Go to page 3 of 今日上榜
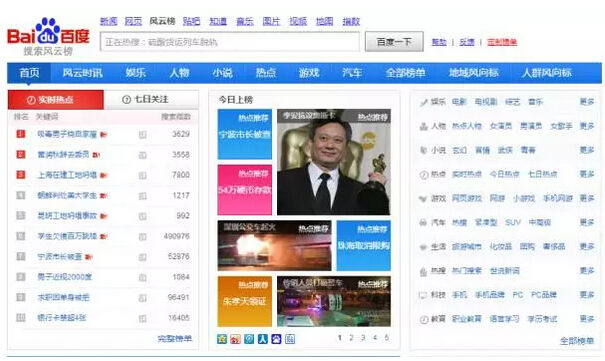 363,338
